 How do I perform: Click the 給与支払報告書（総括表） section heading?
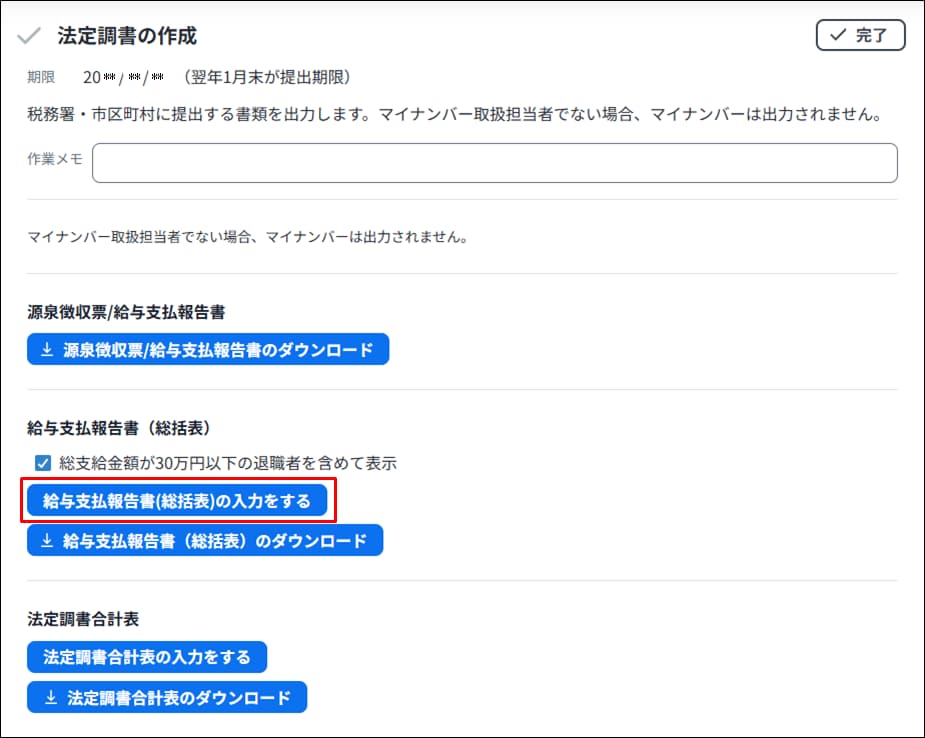(x=118, y=427)
